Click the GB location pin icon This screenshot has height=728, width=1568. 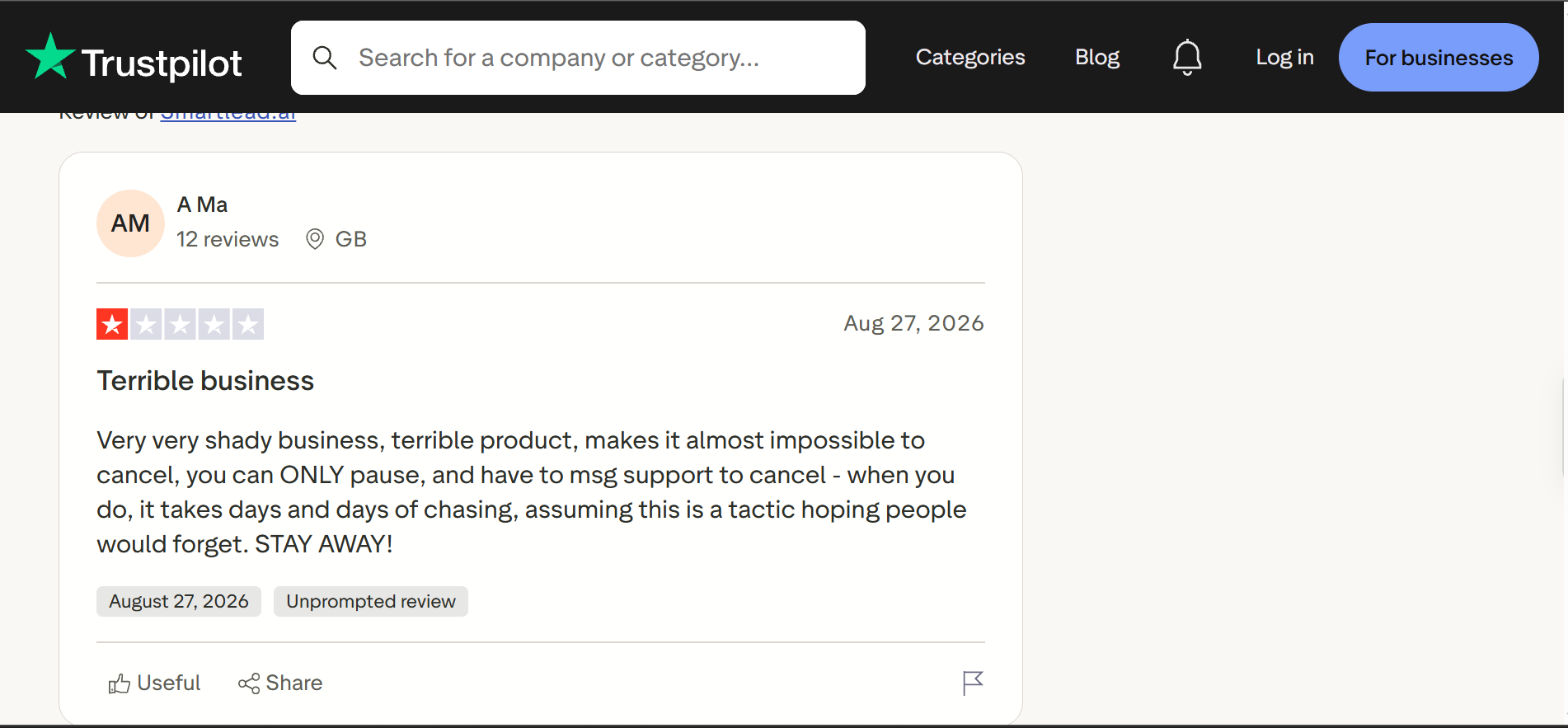tap(315, 239)
